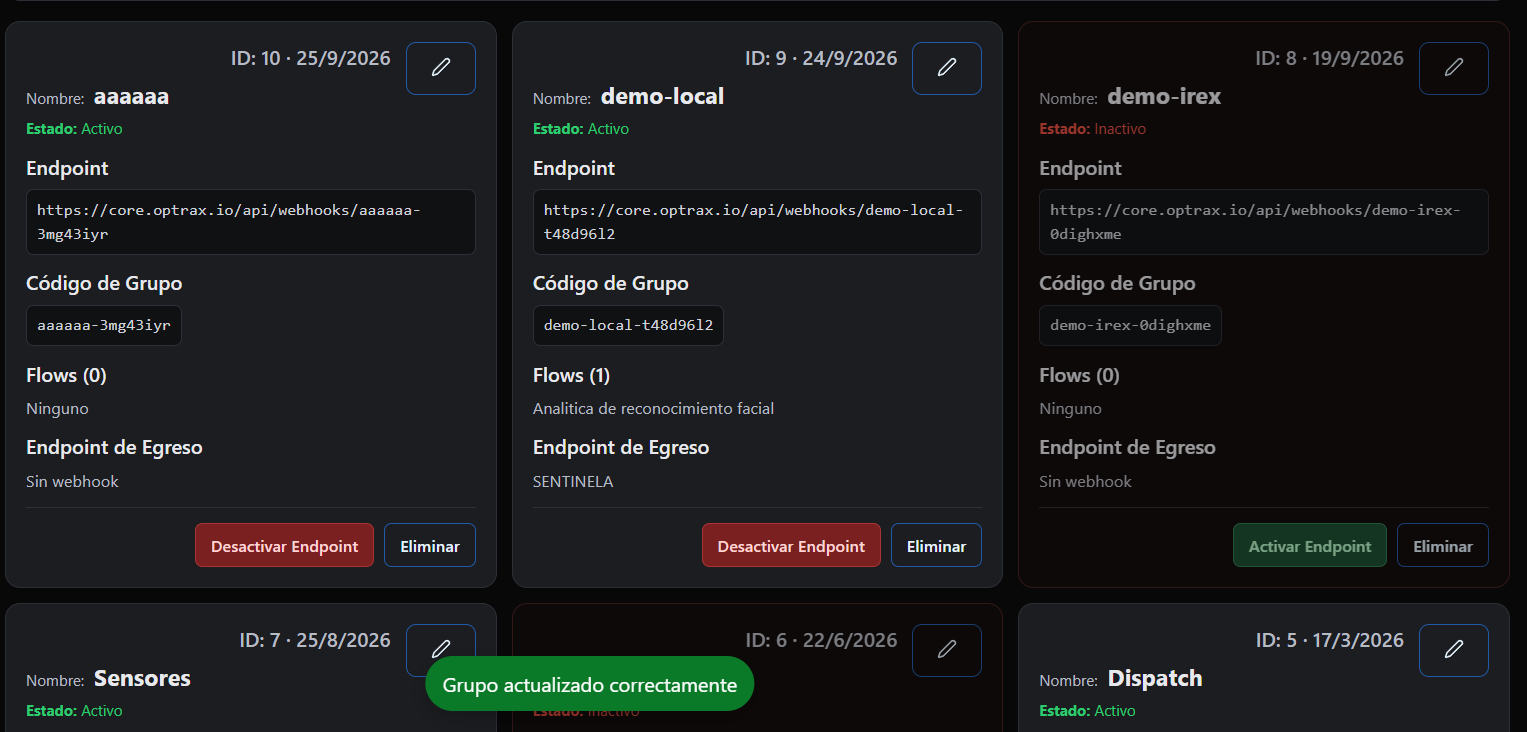Screen dimensions: 1527x732
Task: Deactivate the aaaaaa endpoint
Action: 284,545
